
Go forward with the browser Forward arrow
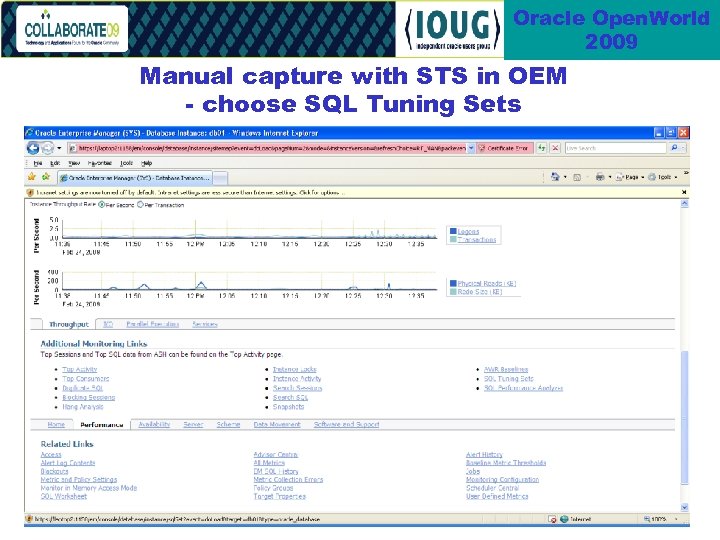point(47,148)
